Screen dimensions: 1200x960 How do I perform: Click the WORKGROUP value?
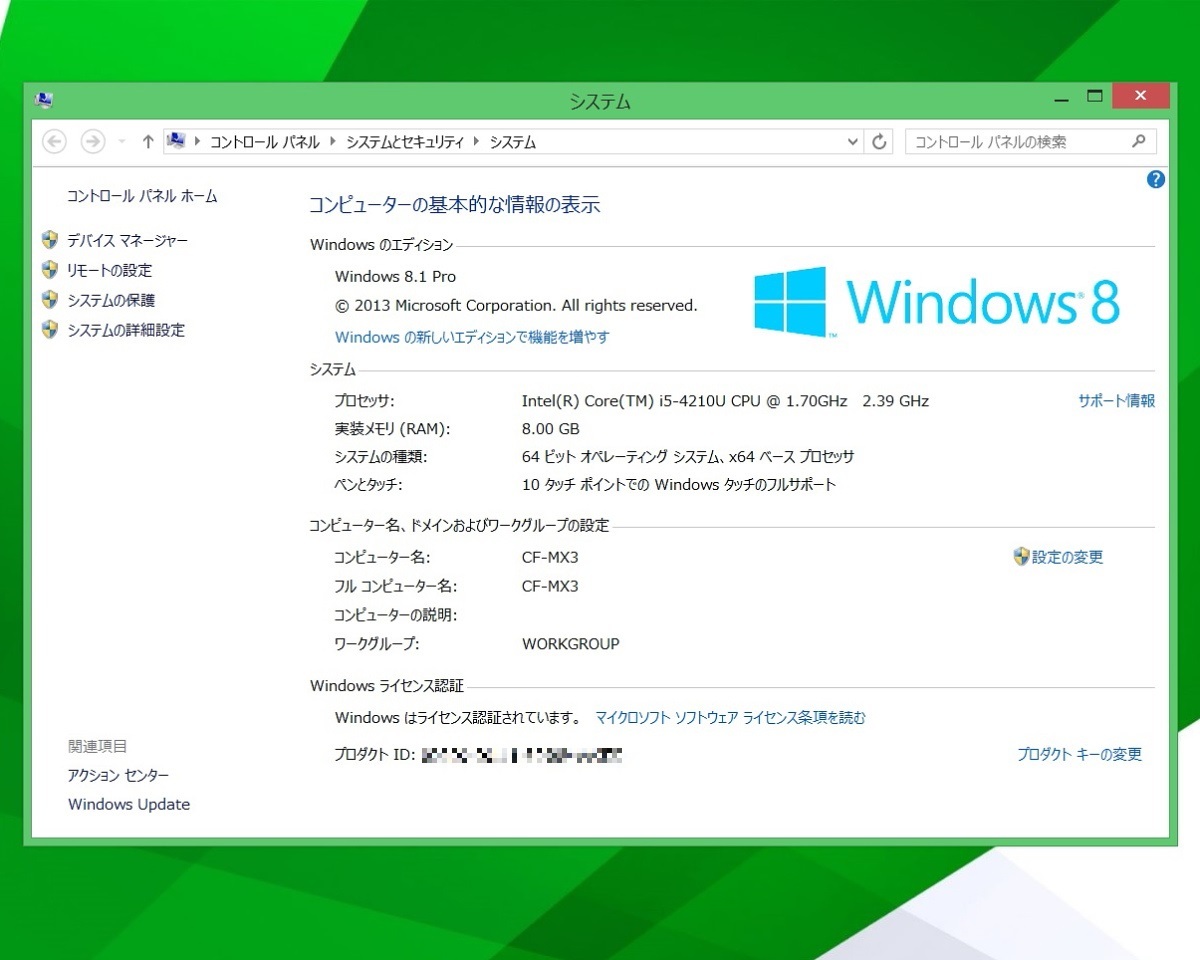[571, 644]
